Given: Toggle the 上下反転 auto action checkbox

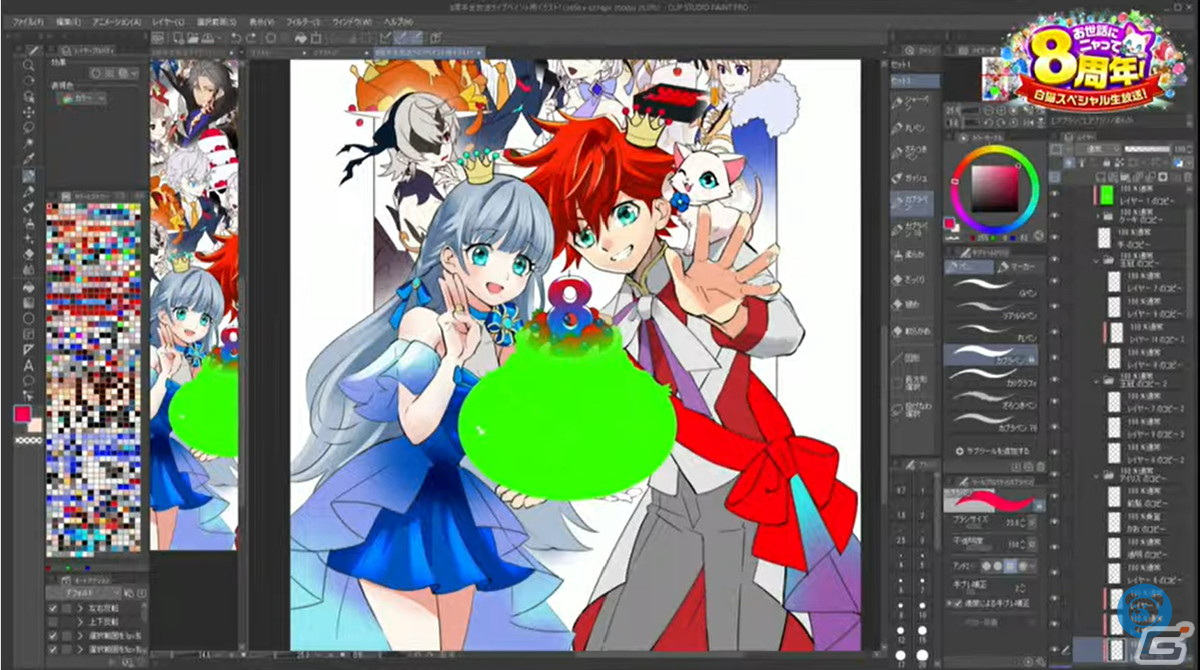Looking at the screenshot, I should (53, 621).
